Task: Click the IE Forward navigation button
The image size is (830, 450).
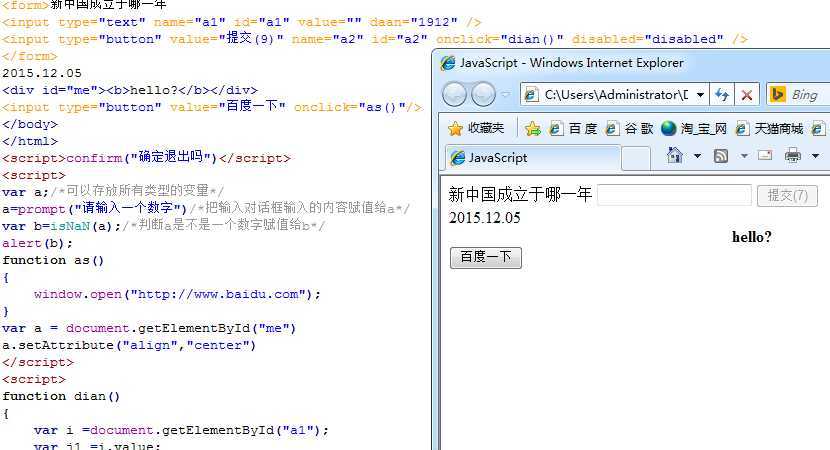Action: (x=483, y=95)
